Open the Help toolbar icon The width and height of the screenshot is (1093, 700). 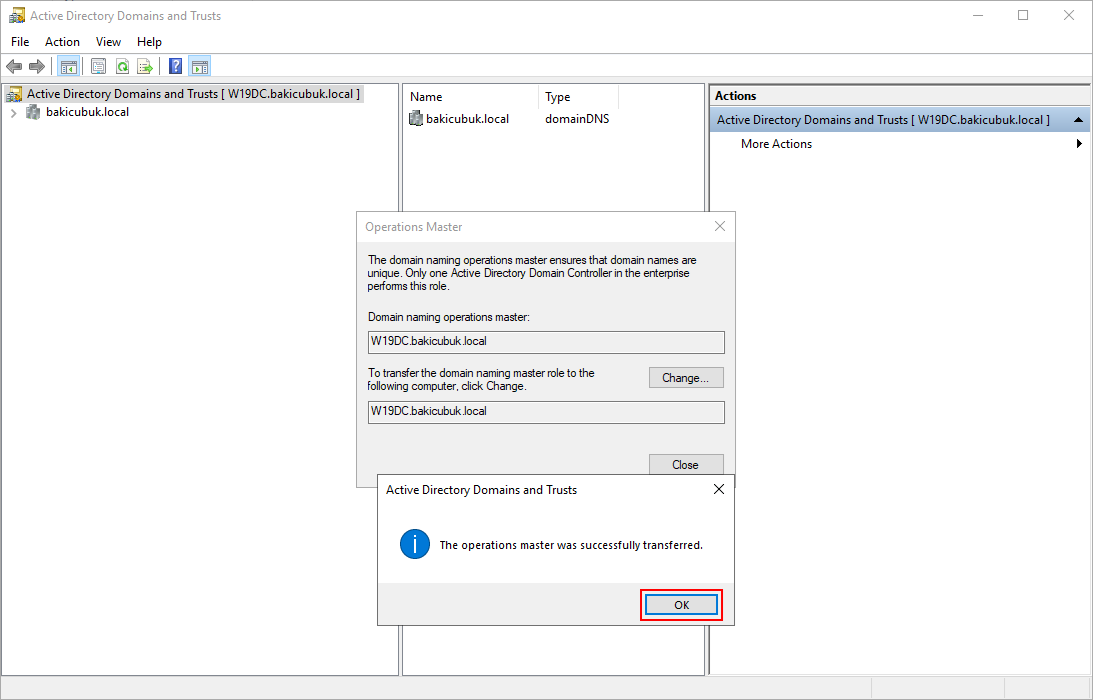176,66
